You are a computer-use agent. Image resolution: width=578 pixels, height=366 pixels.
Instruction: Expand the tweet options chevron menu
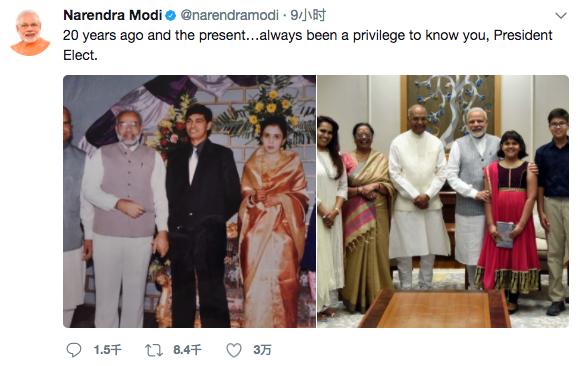click(561, 15)
